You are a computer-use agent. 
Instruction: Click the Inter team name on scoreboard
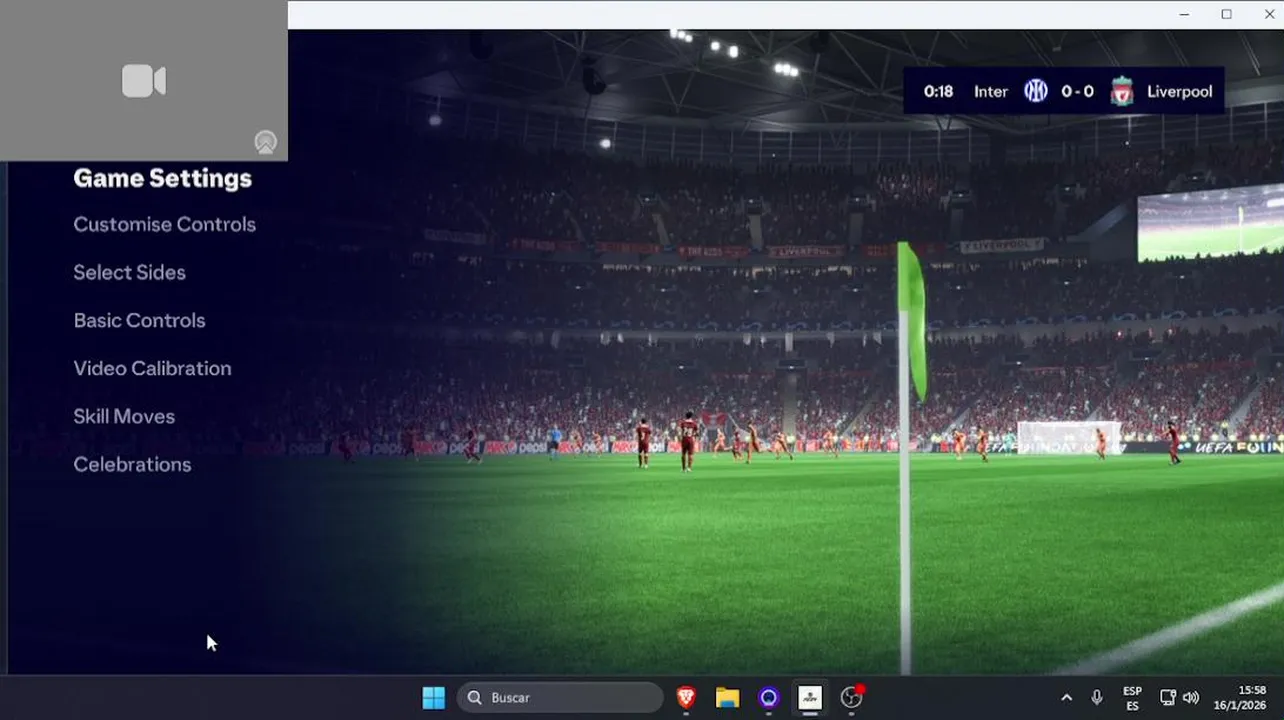point(991,91)
